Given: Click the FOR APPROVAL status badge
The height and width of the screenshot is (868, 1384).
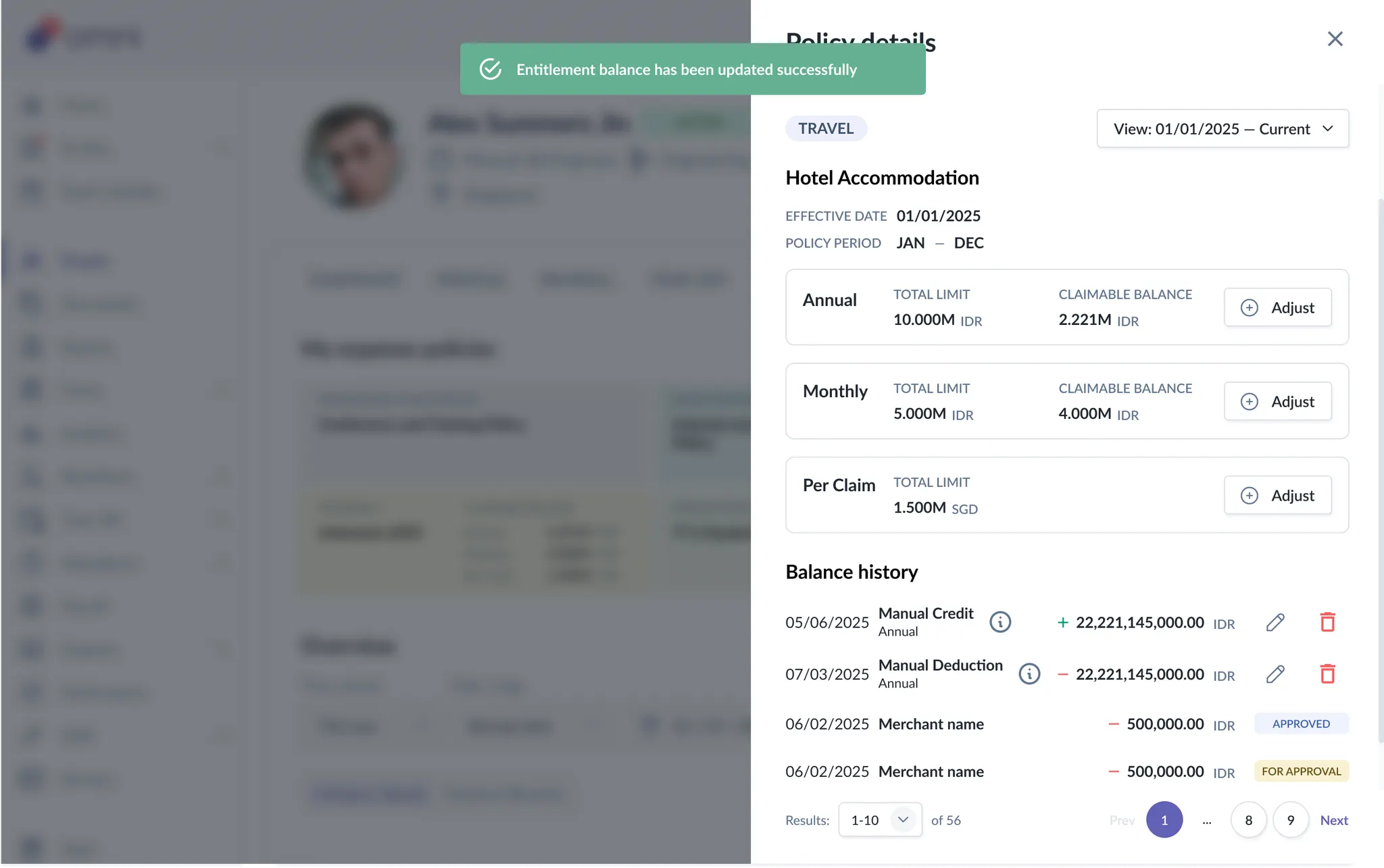Looking at the screenshot, I should pos(1301,771).
